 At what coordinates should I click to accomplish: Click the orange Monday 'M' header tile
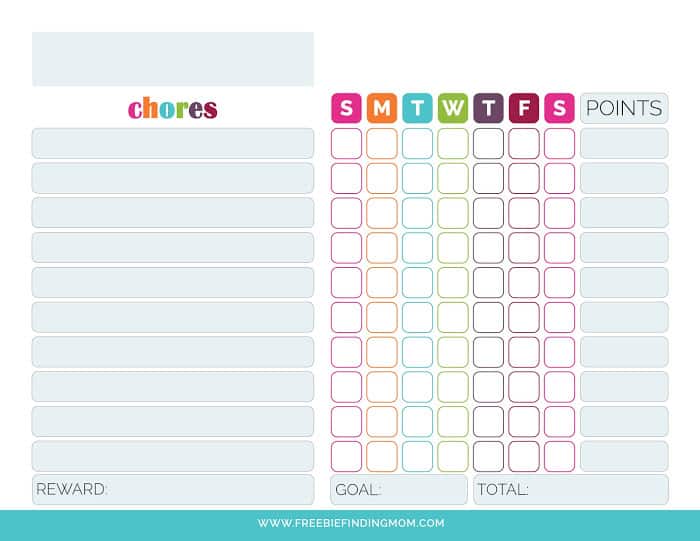(x=382, y=108)
